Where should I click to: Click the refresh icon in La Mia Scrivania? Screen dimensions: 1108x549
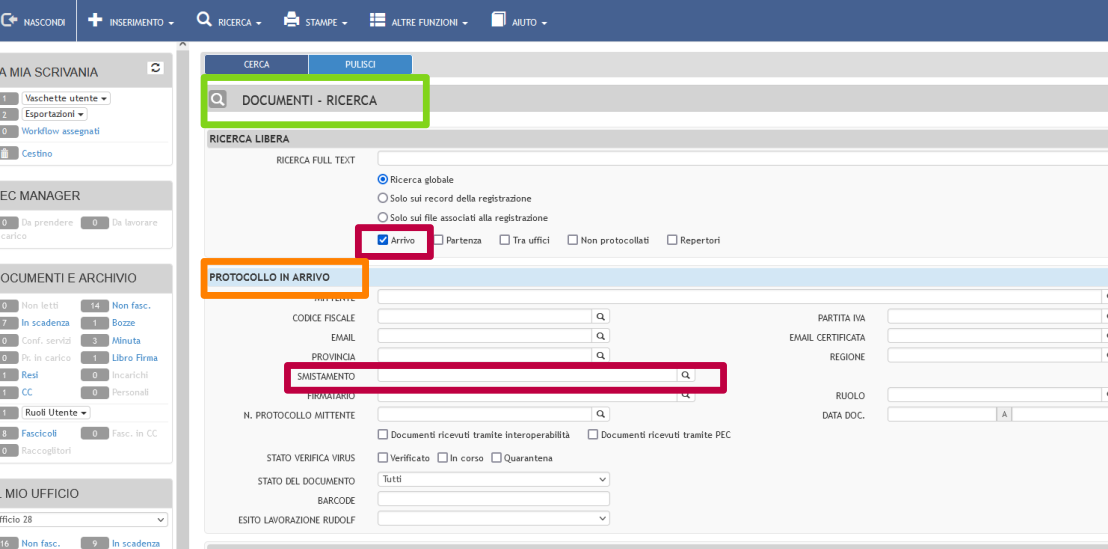point(155,68)
